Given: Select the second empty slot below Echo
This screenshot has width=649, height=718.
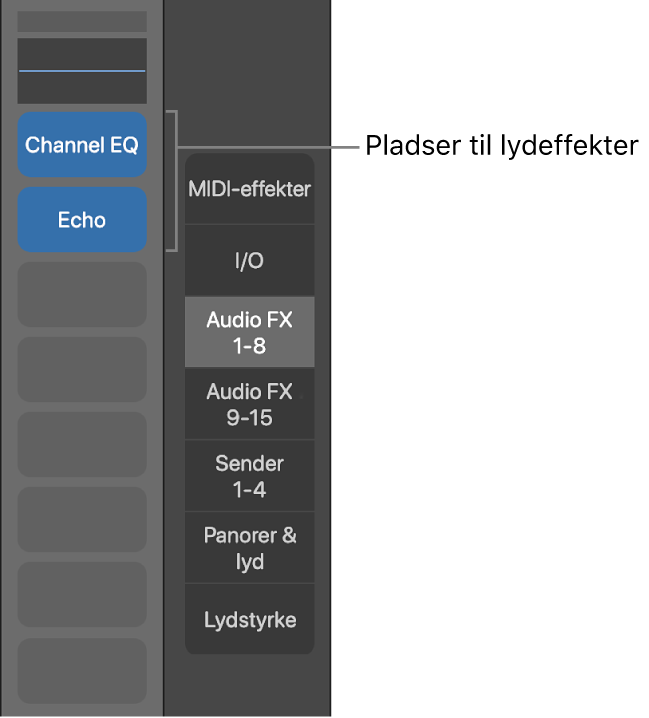Looking at the screenshot, I should pyautogui.click(x=82, y=370).
